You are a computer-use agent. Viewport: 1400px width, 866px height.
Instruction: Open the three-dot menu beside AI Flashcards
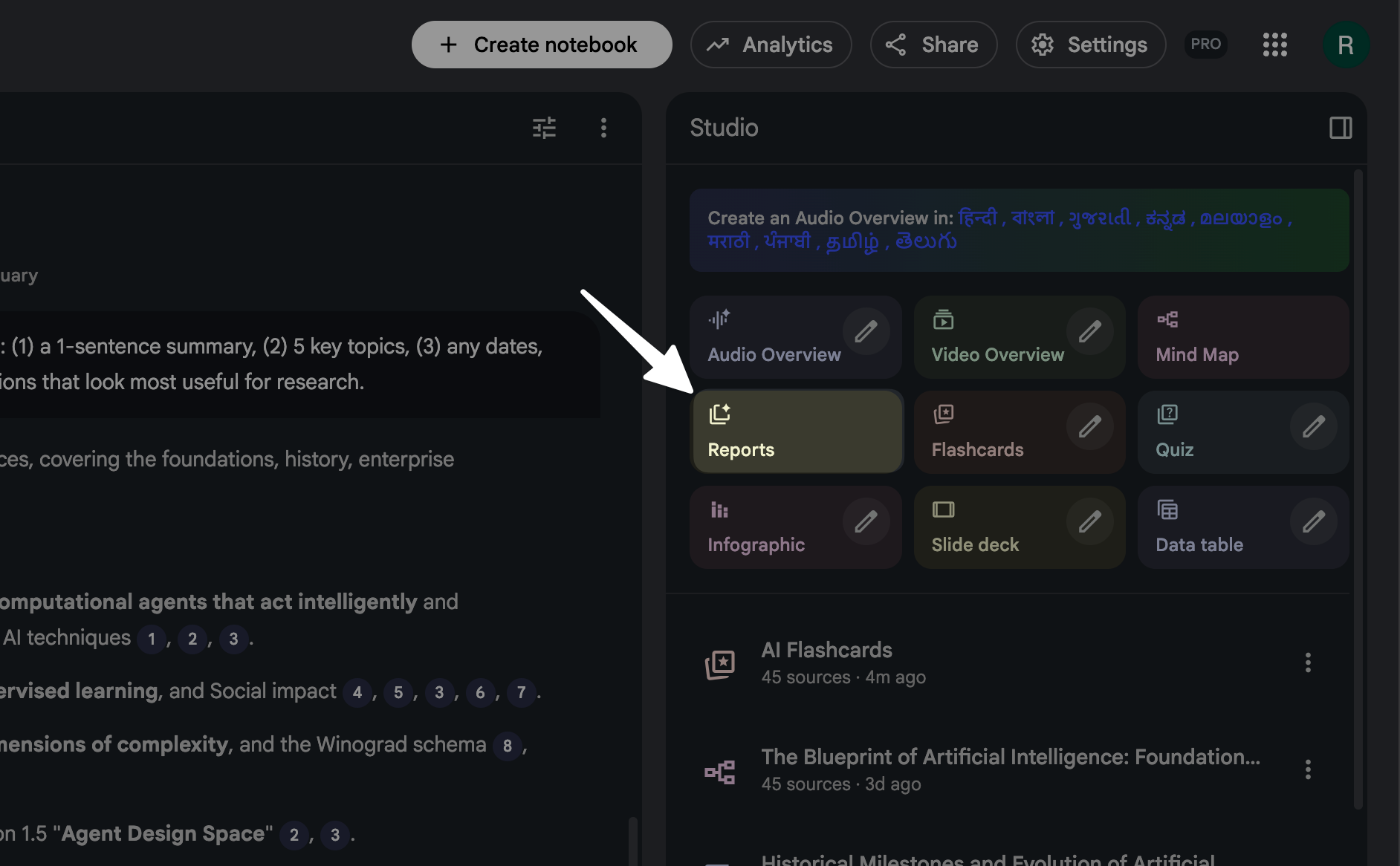point(1308,662)
